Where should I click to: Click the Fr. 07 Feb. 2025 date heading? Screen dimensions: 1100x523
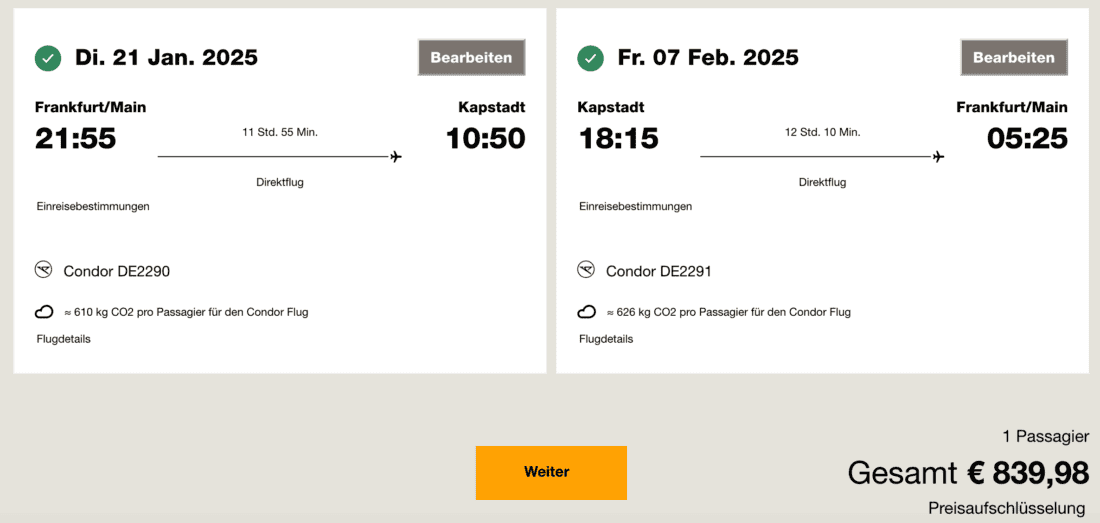pyautogui.click(x=708, y=58)
